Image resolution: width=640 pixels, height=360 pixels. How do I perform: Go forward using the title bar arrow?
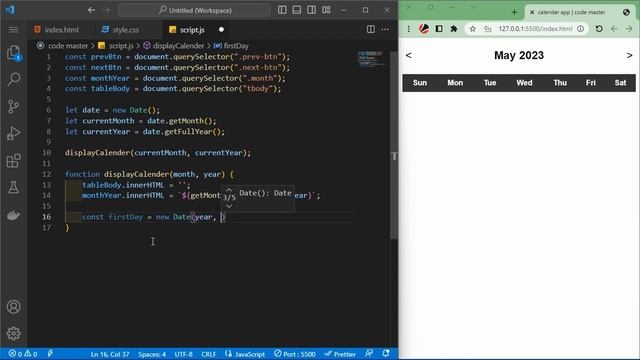point(107,10)
